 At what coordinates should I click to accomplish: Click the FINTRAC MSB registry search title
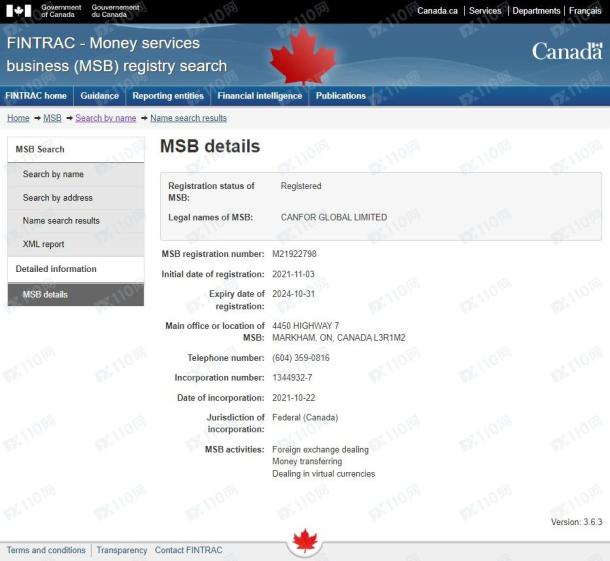(117, 54)
